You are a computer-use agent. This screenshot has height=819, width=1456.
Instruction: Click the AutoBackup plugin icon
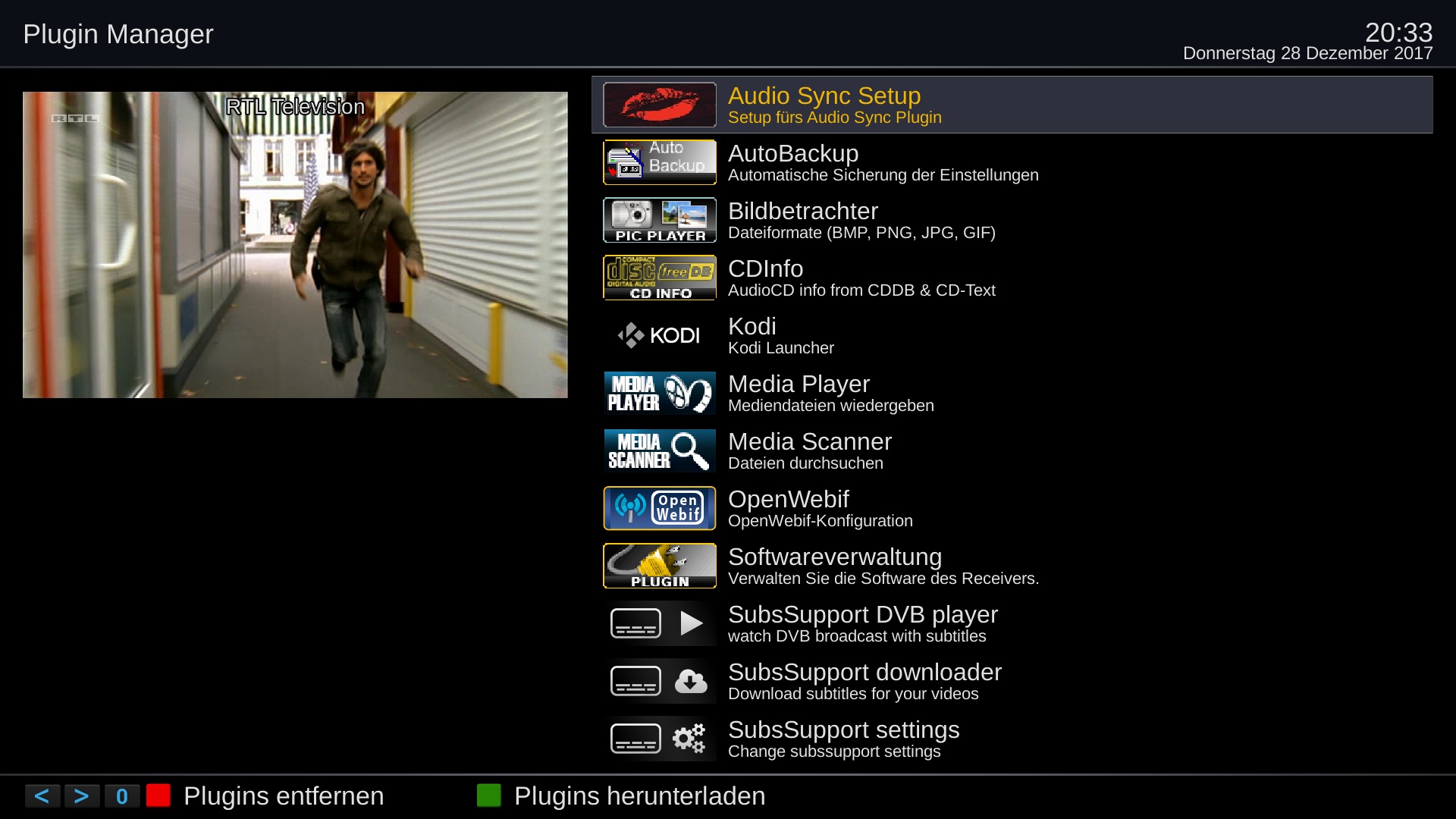660,162
